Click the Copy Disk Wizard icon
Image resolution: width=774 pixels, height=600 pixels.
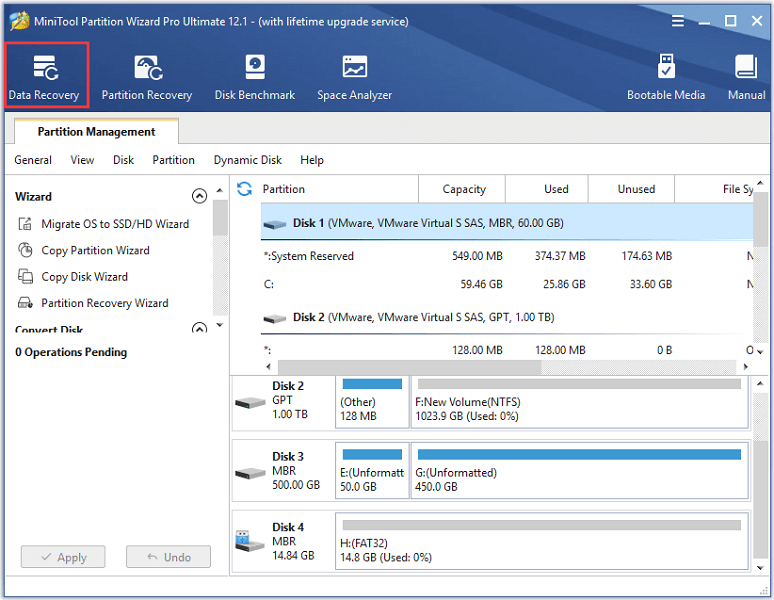pyautogui.click(x=25, y=276)
